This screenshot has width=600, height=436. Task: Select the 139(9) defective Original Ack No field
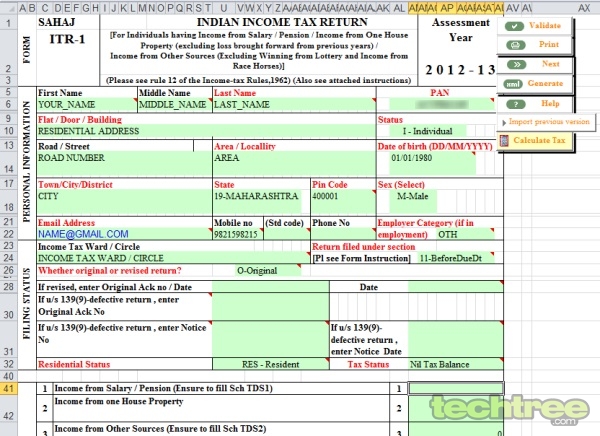point(271,307)
